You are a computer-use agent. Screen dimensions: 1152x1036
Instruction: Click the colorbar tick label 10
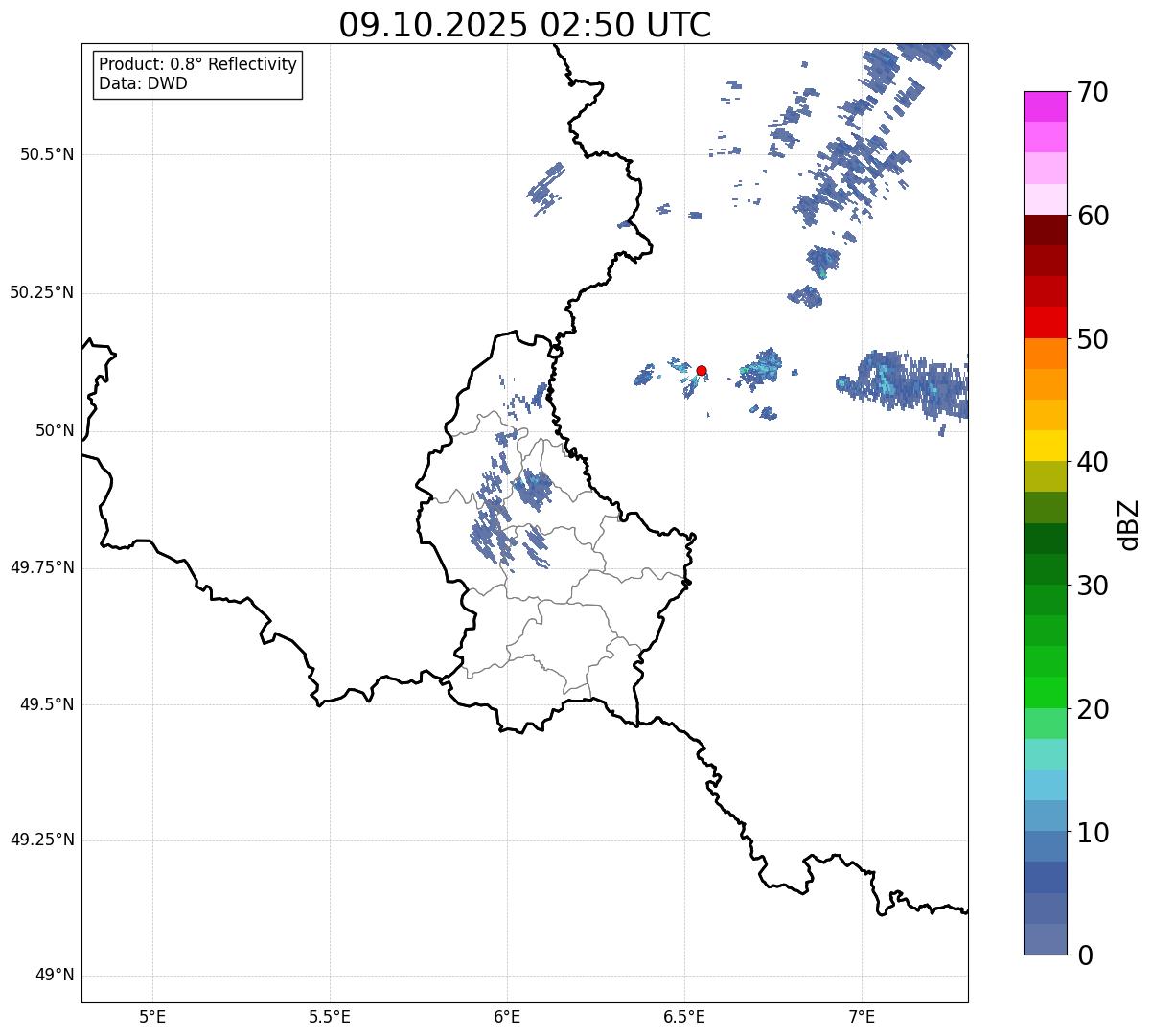point(1093,832)
